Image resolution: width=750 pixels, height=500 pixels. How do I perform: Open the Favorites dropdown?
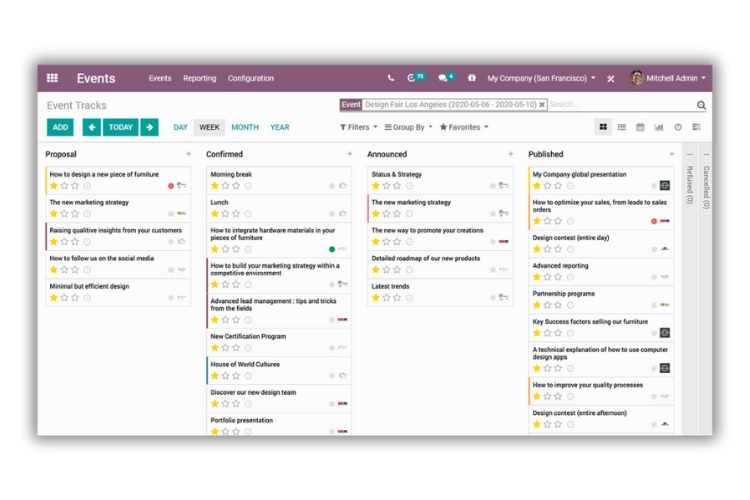coord(464,127)
